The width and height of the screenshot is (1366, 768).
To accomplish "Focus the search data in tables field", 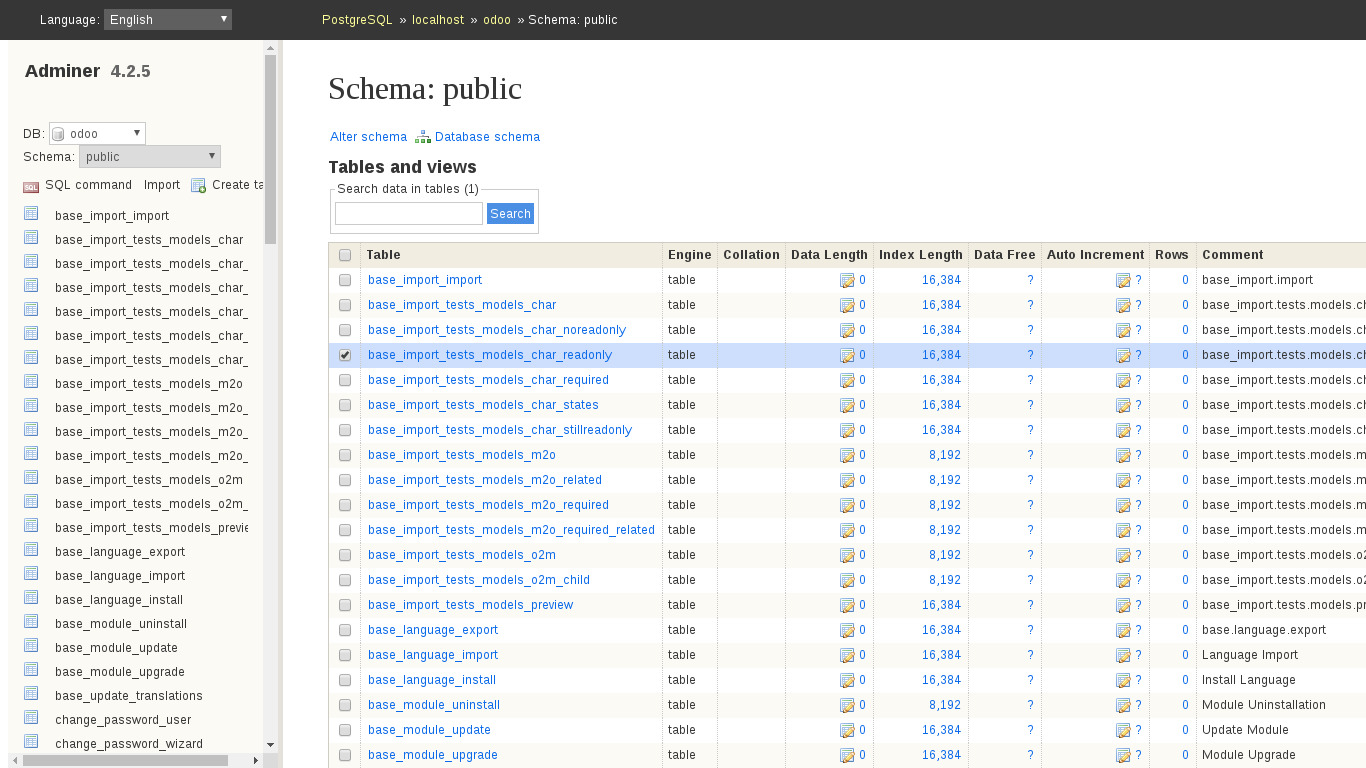I will coord(408,214).
